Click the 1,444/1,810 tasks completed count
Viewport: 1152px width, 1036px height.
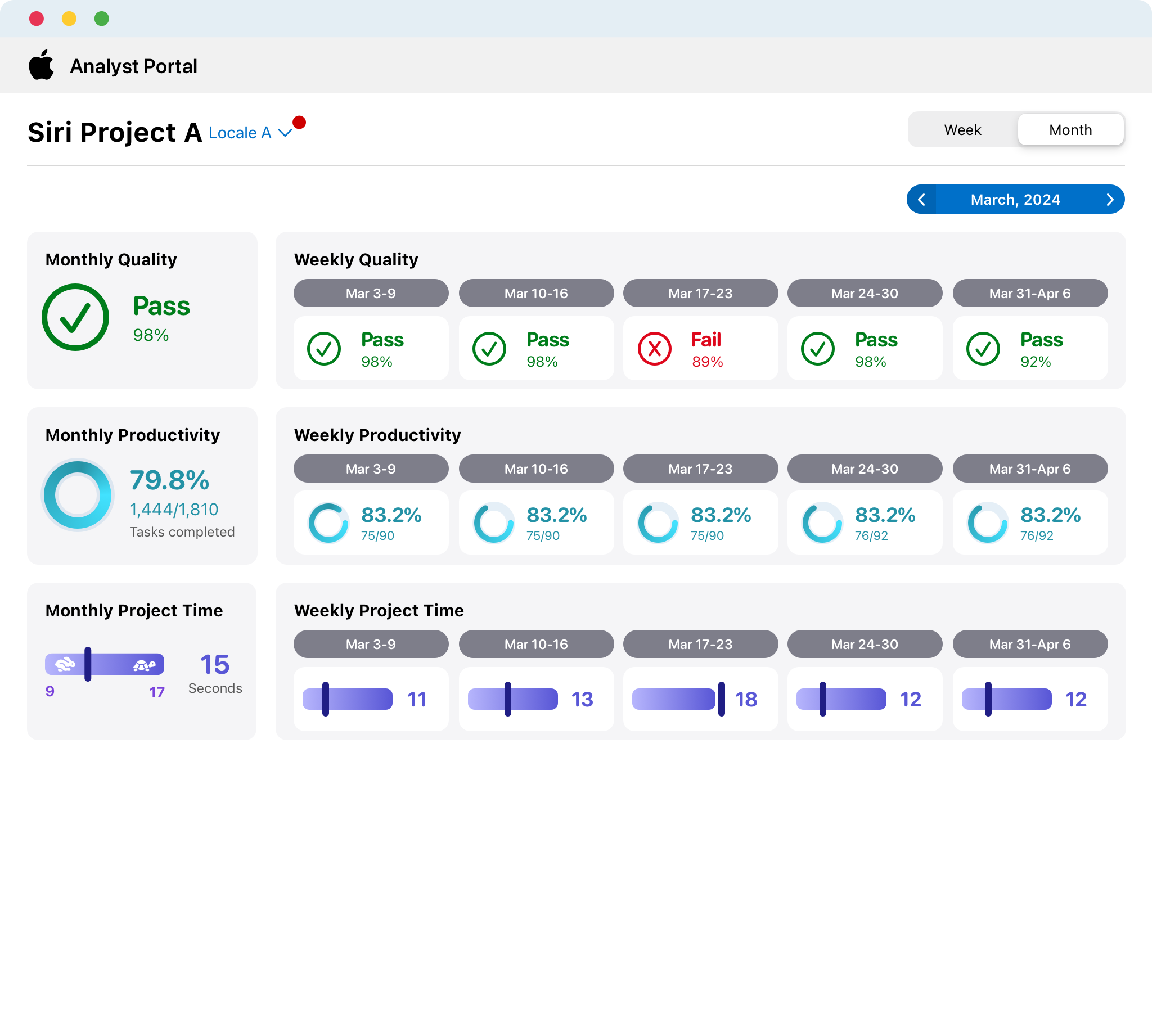pos(174,509)
